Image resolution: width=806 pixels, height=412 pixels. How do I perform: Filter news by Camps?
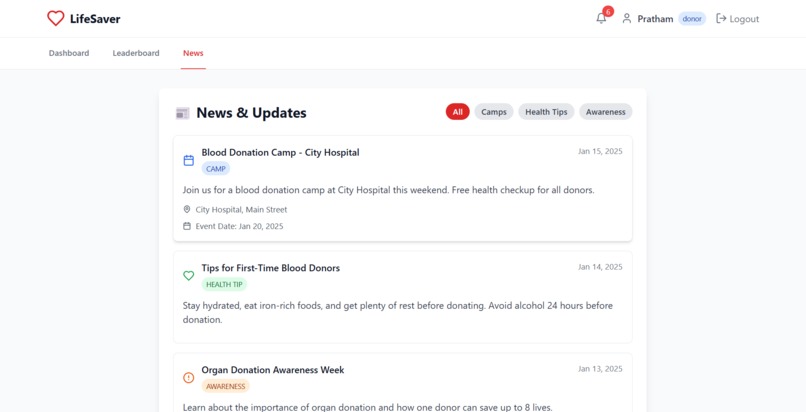[x=494, y=111]
